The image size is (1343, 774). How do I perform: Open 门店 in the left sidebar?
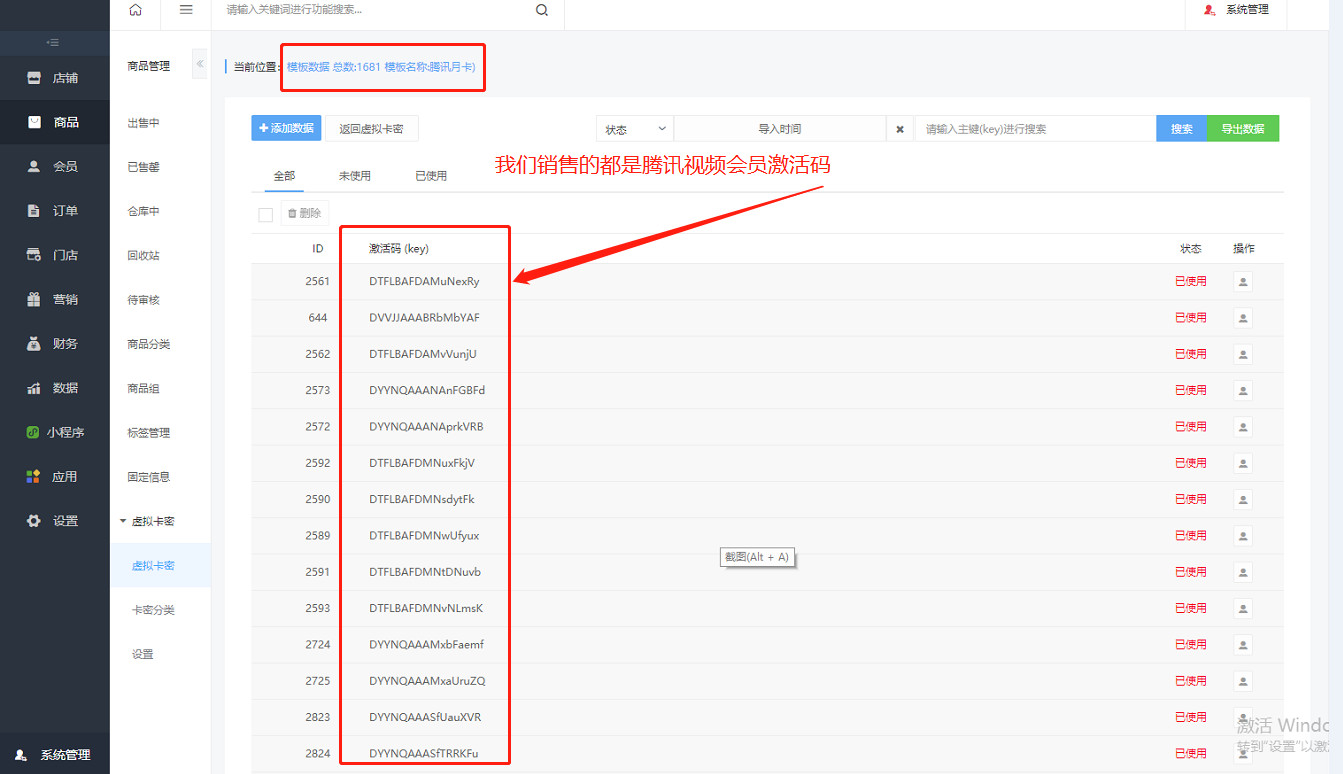(x=54, y=255)
